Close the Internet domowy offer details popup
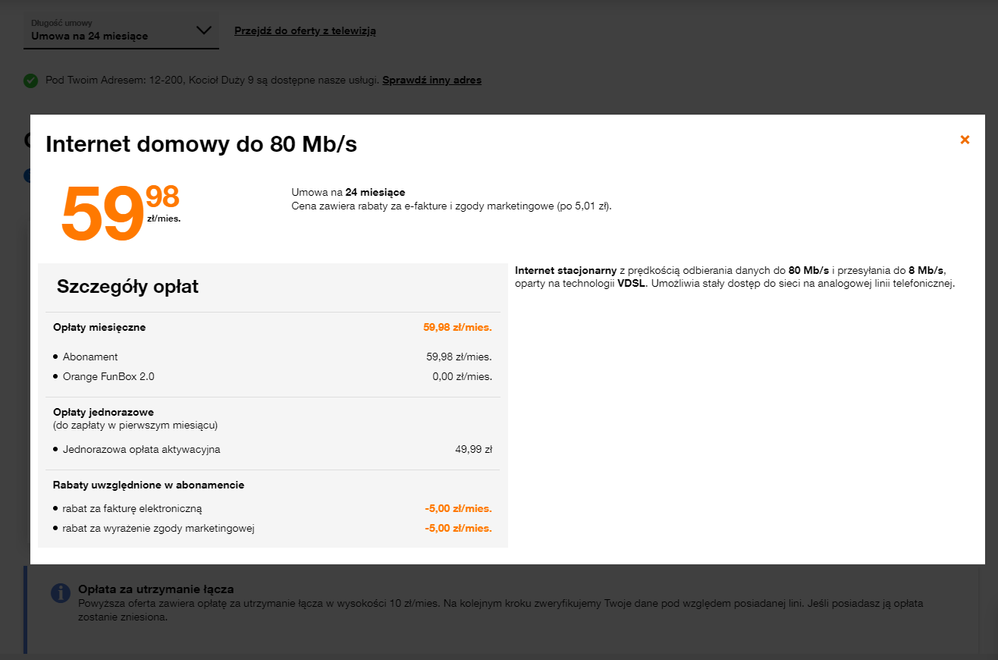 click(x=964, y=140)
